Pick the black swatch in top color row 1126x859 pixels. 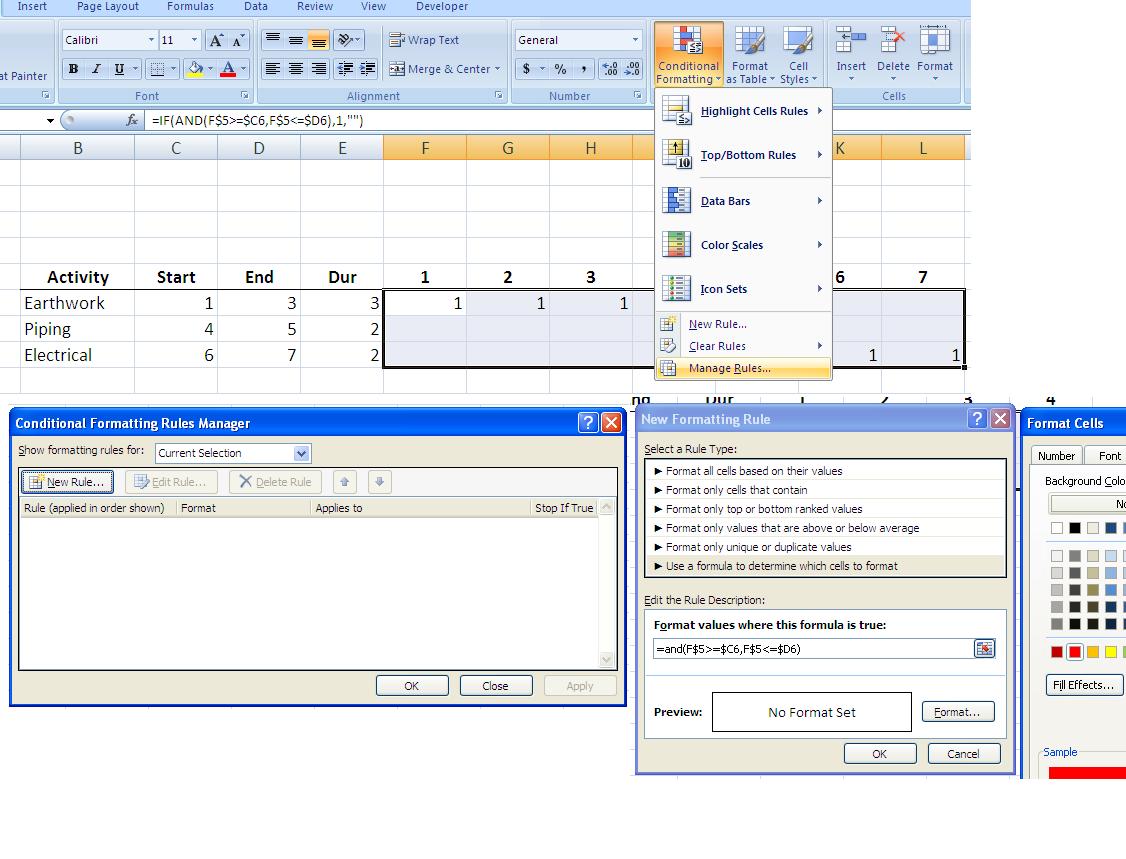tap(1074, 528)
